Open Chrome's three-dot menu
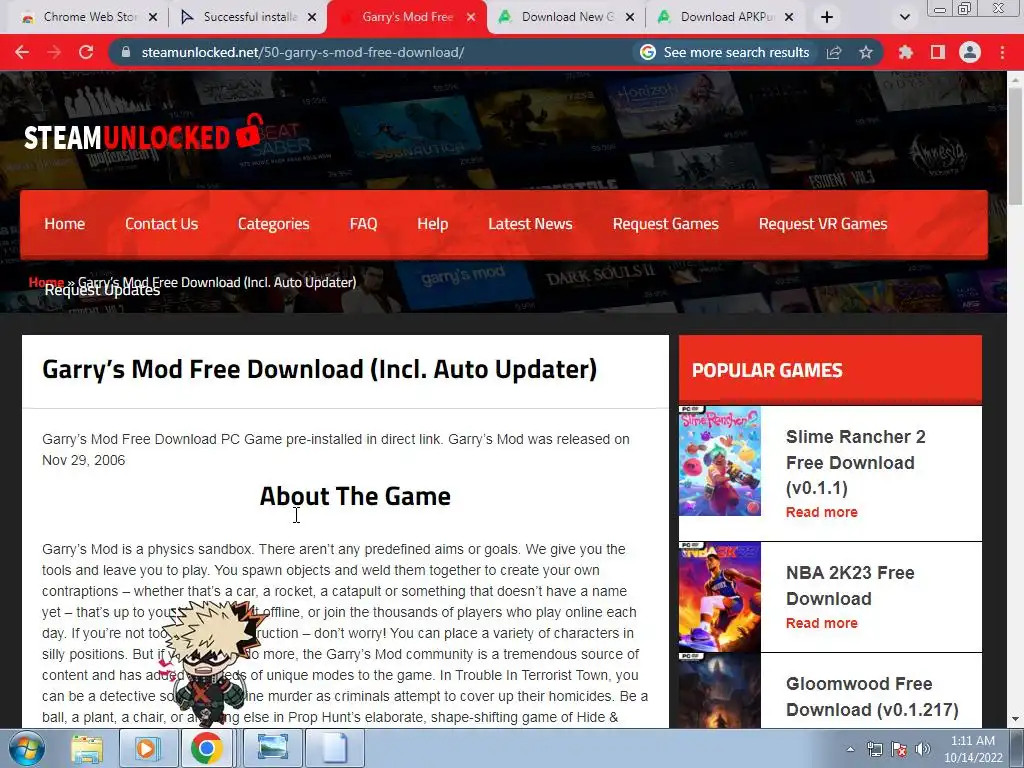Image resolution: width=1024 pixels, height=768 pixels. pos(1002,52)
